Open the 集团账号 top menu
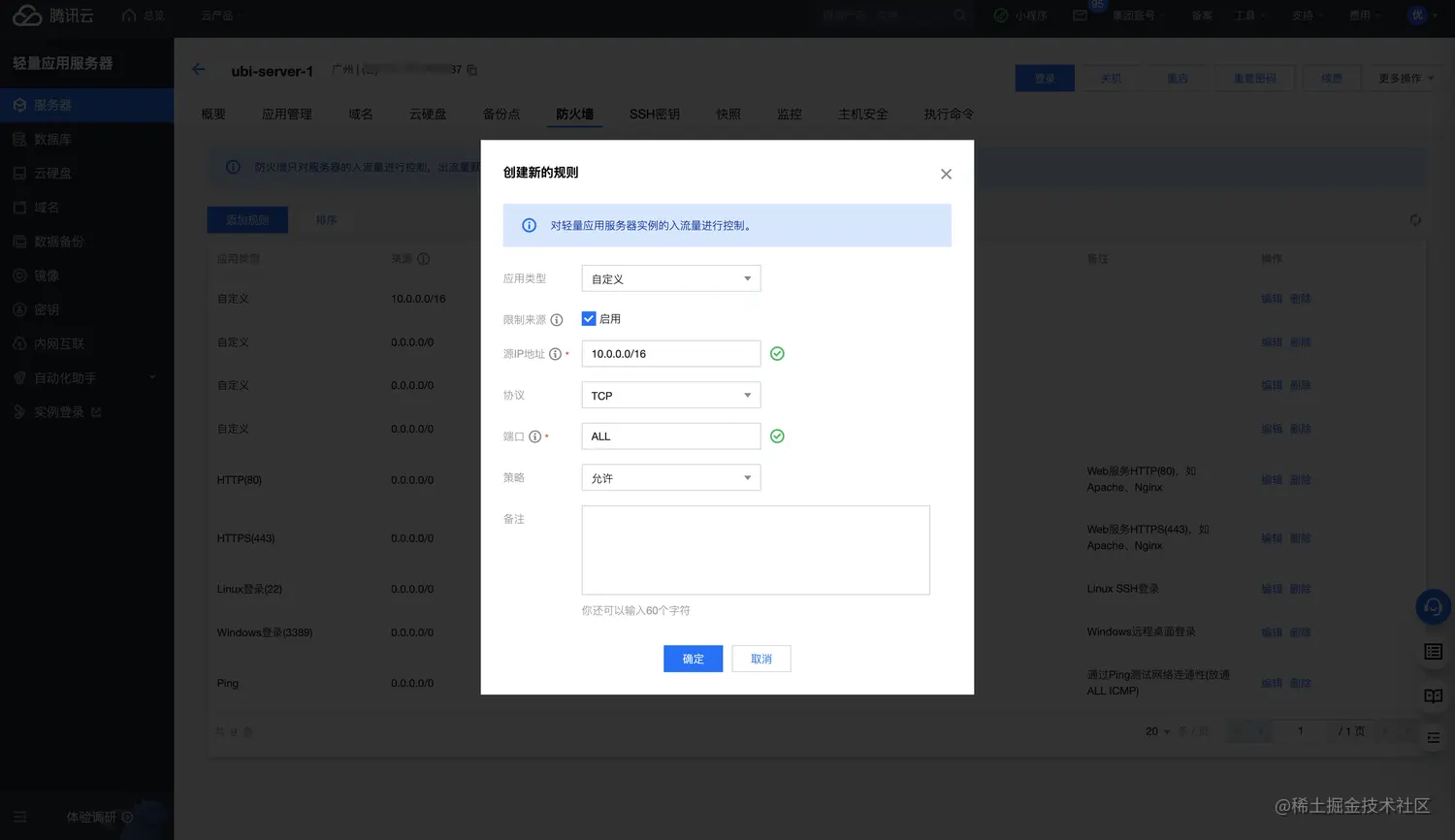Image resolution: width=1455 pixels, height=840 pixels. pyautogui.click(x=1137, y=16)
